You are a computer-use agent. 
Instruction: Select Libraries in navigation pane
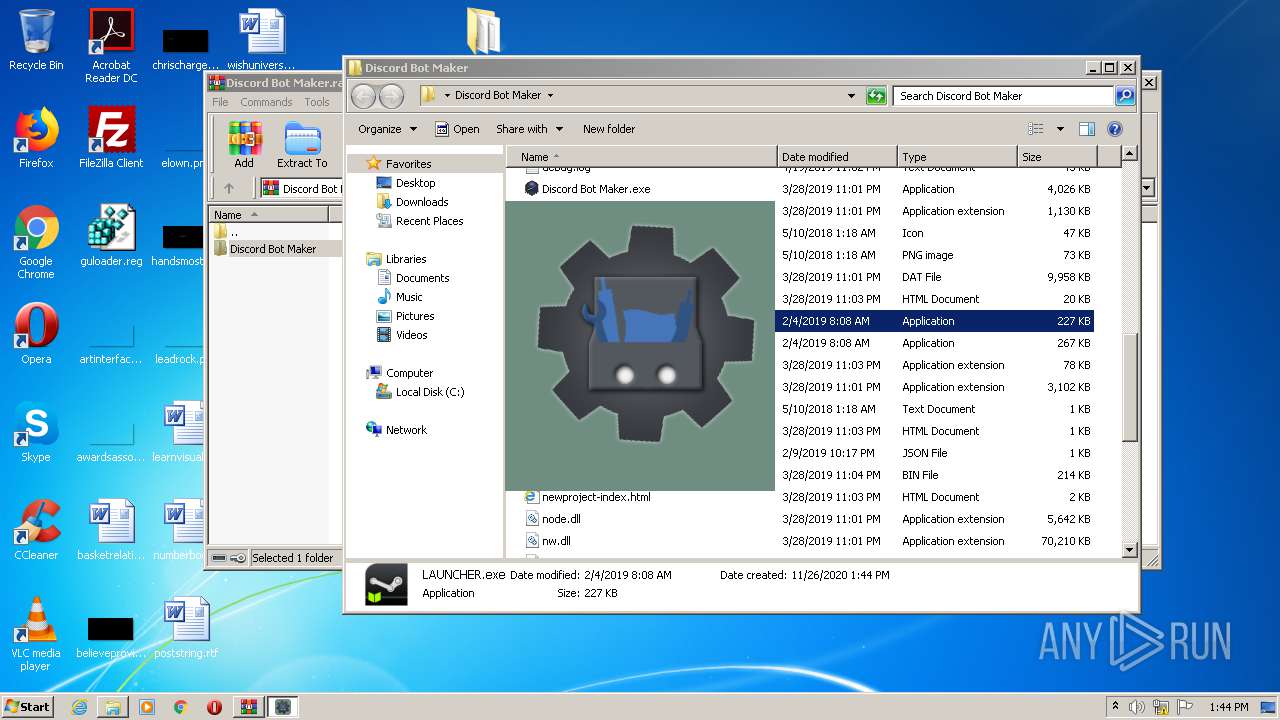(x=406, y=259)
